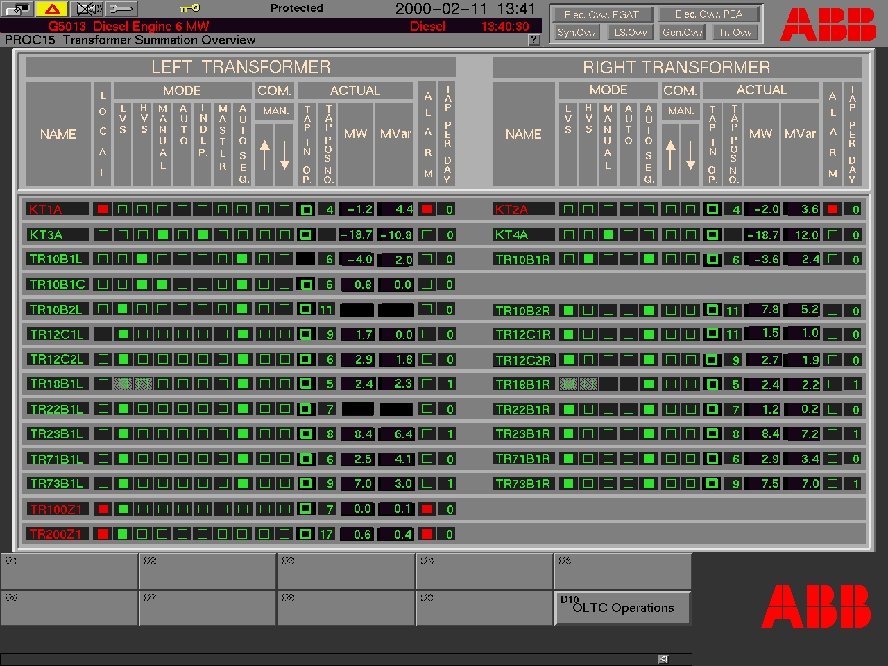Toggle the MANUAL mode indicator of KT3A
This screenshot has height=666, width=888.
pyautogui.click(x=163, y=234)
